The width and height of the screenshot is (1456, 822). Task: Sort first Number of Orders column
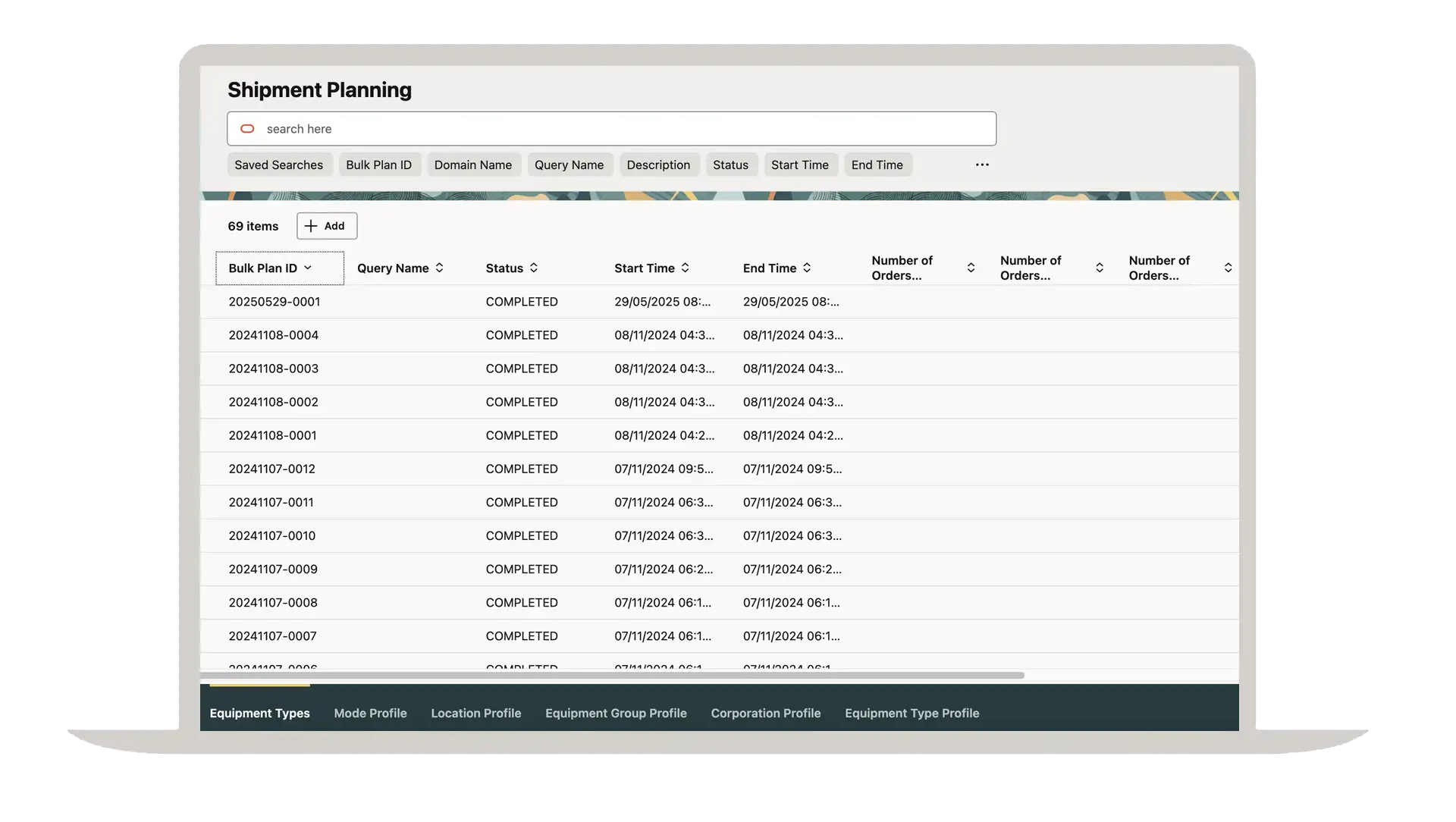coord(971,268)
